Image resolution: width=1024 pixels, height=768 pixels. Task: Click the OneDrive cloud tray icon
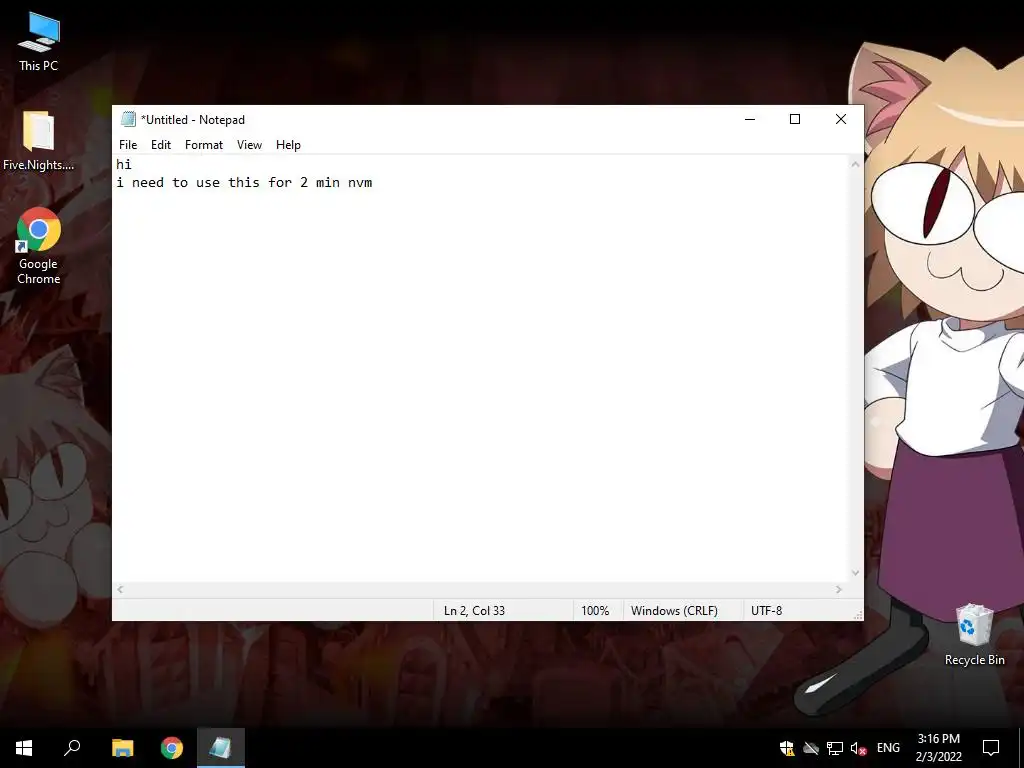point(811,748)
